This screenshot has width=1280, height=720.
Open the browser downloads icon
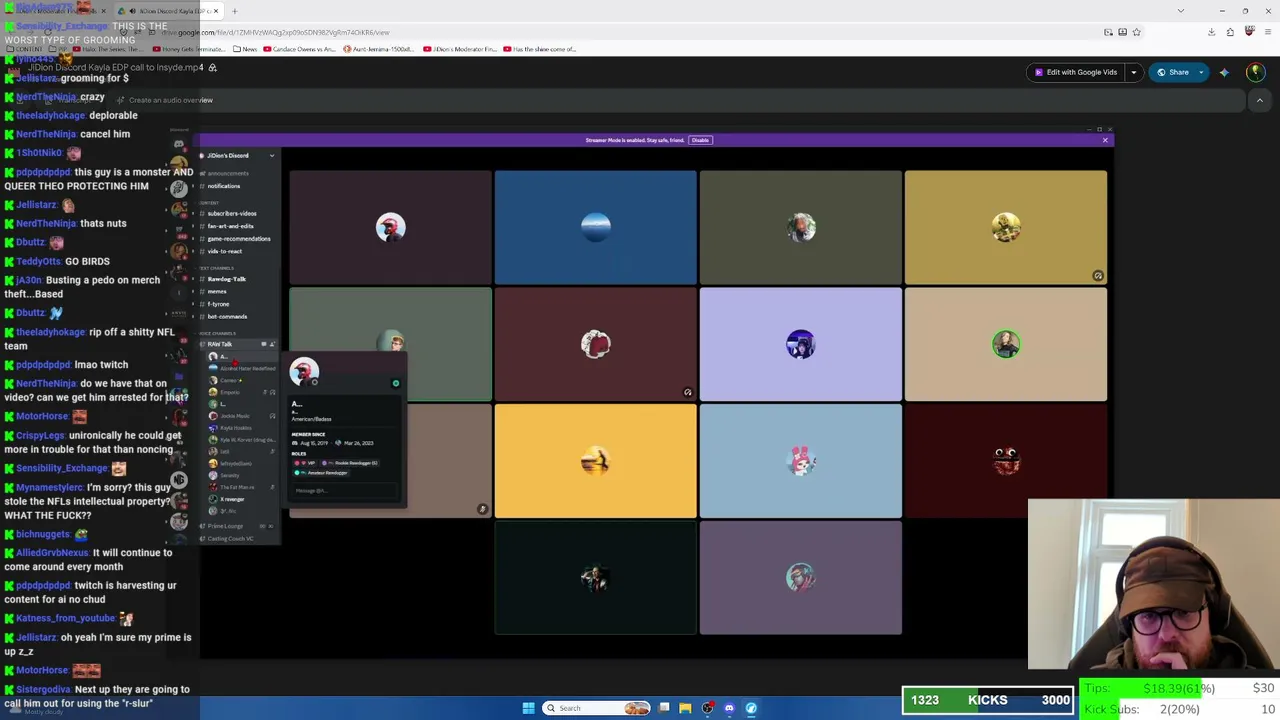pyautogui.click(x=1211, y=32)
